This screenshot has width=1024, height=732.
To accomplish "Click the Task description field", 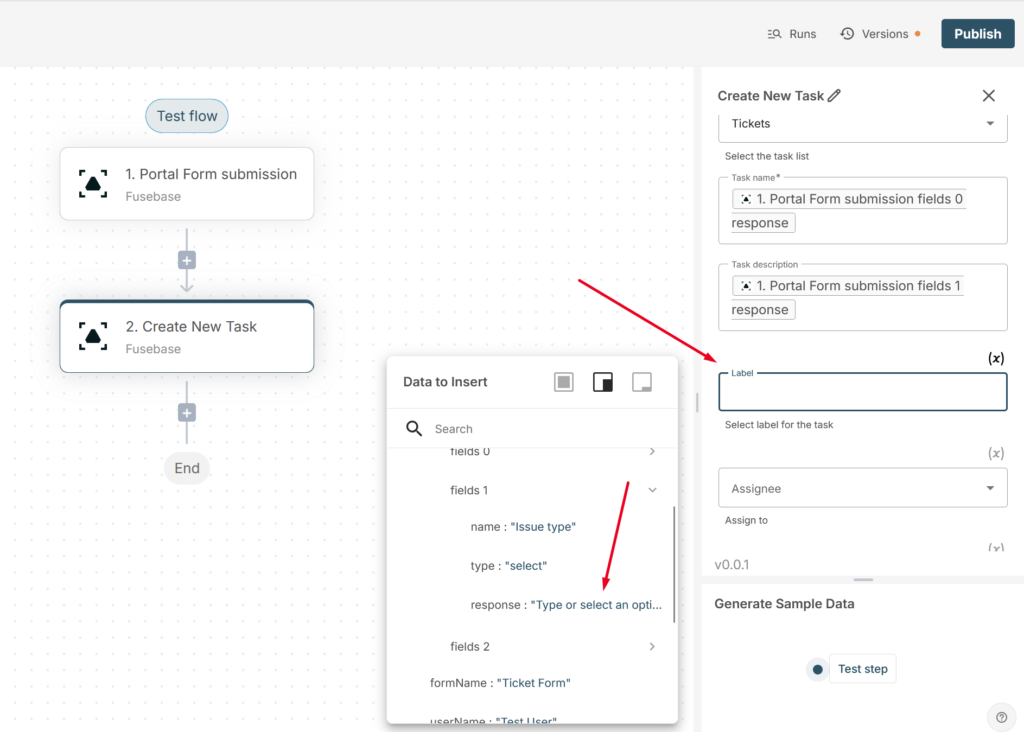I will [x=863, y=297].
